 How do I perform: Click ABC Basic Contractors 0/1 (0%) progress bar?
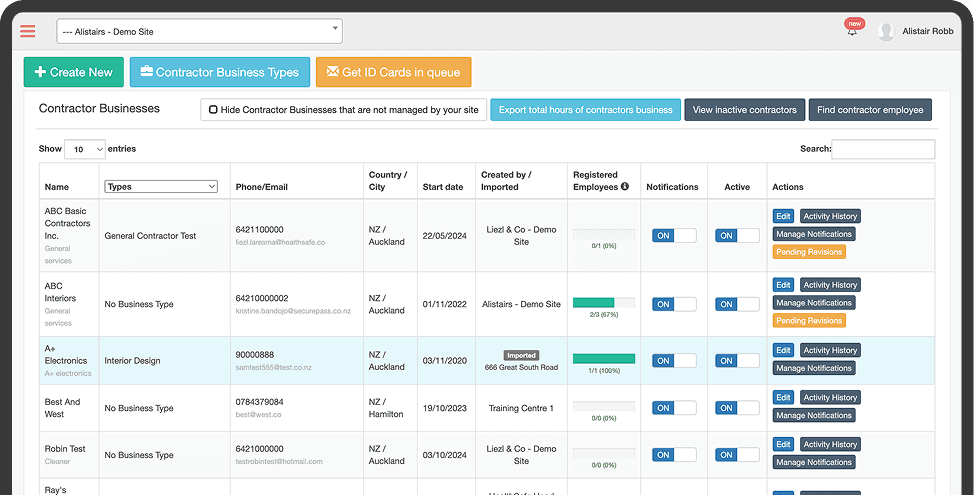coord(604,234)
